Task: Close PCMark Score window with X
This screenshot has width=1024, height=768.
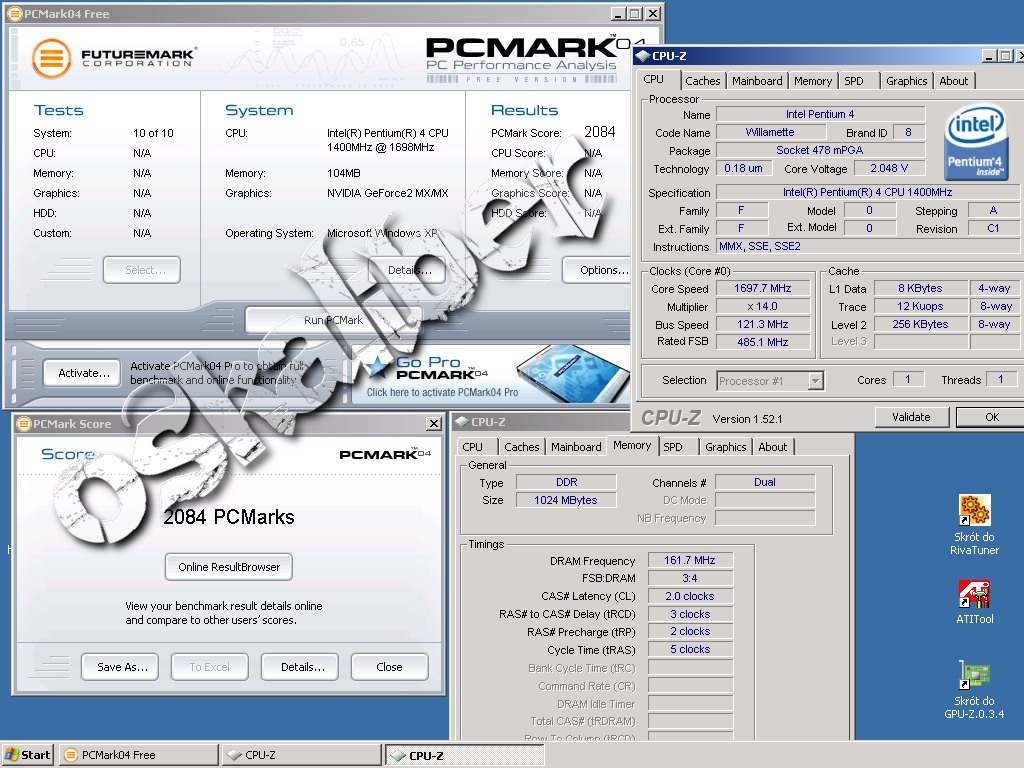Action: point(434,424)
